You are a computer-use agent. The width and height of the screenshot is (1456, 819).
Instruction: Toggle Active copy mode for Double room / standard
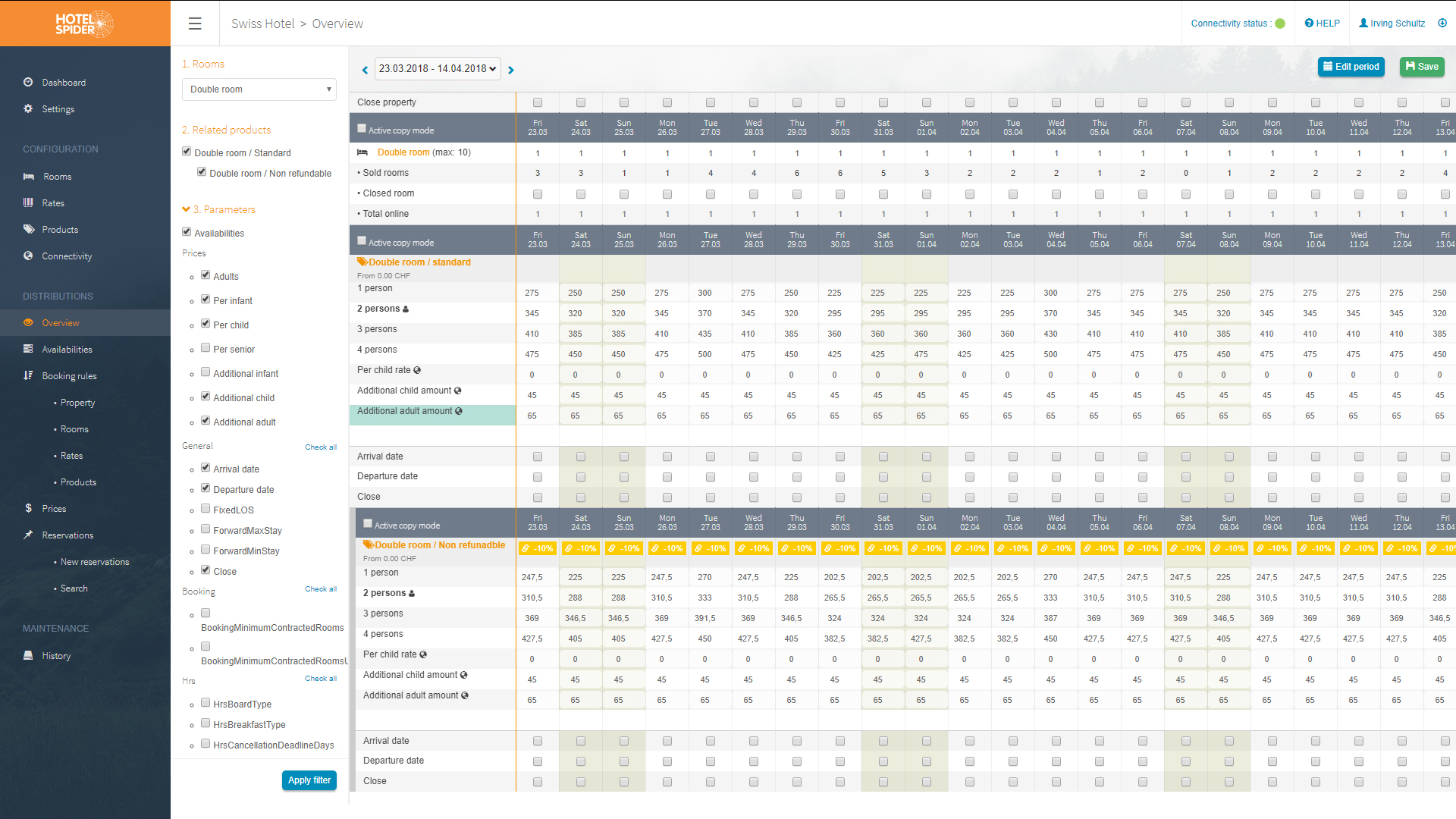coord(362,241)
